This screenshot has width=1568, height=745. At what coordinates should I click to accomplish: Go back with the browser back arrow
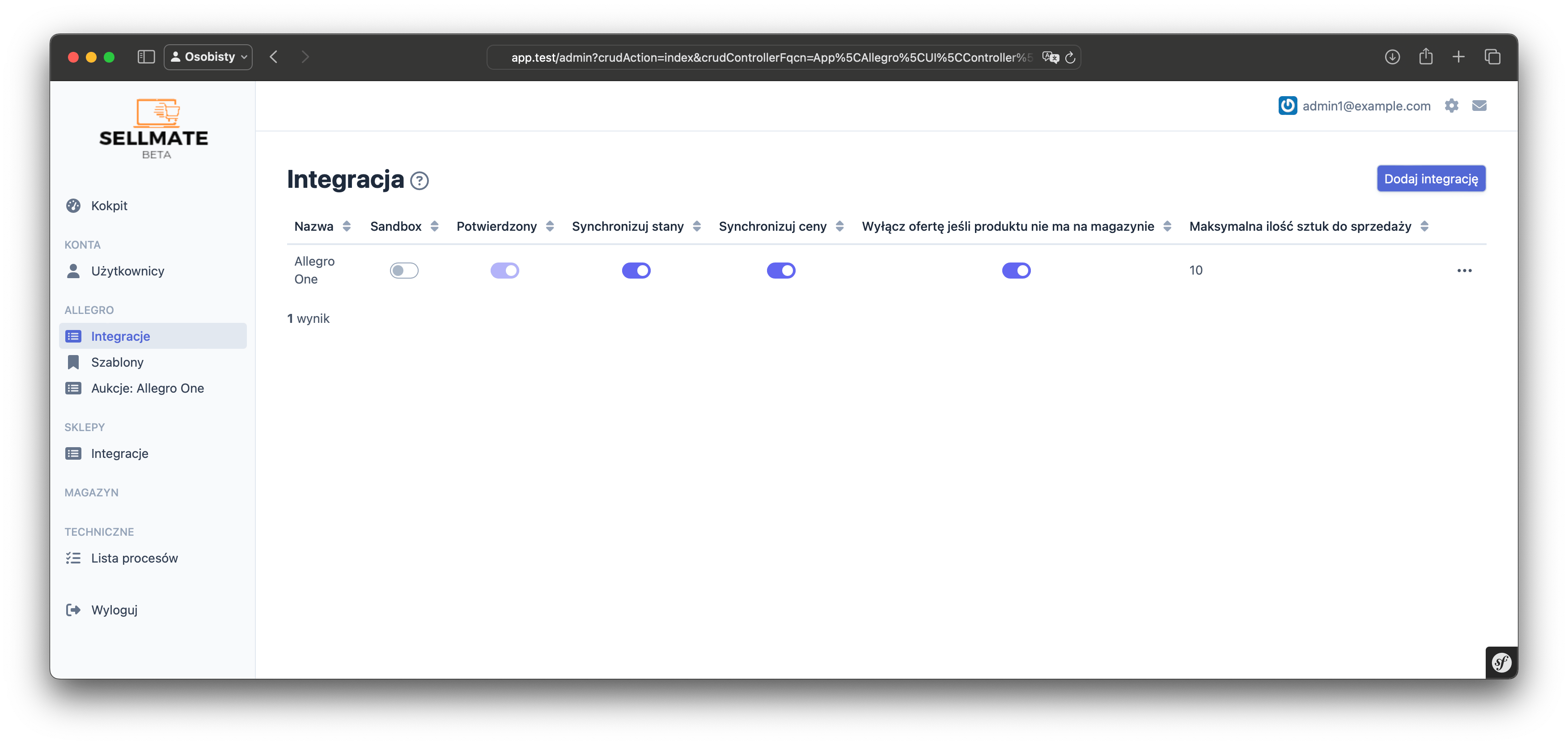coord(274,57)
